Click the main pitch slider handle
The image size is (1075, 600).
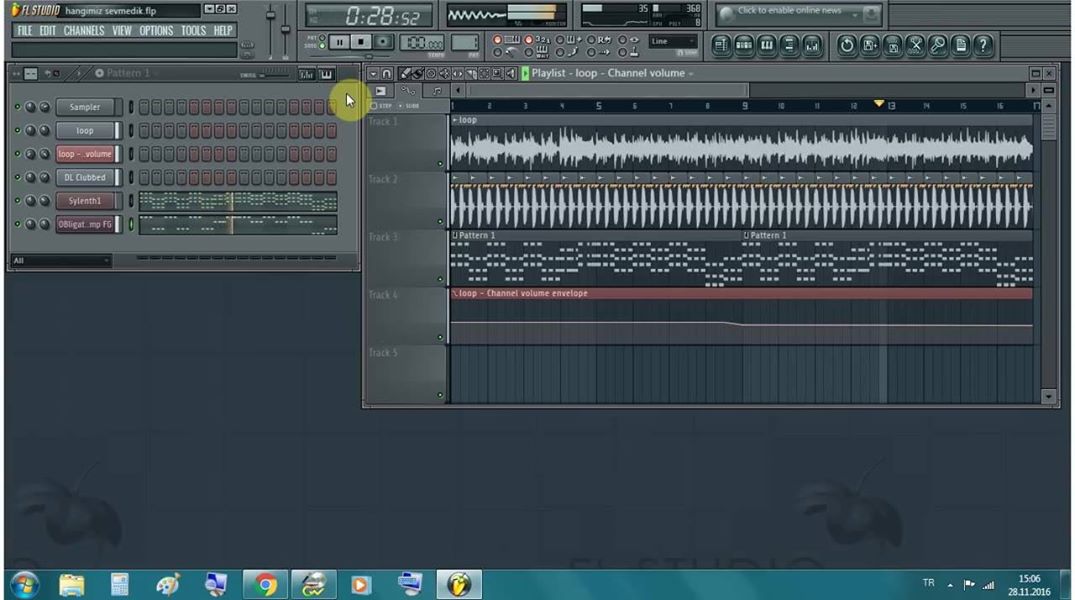[285, 27]
